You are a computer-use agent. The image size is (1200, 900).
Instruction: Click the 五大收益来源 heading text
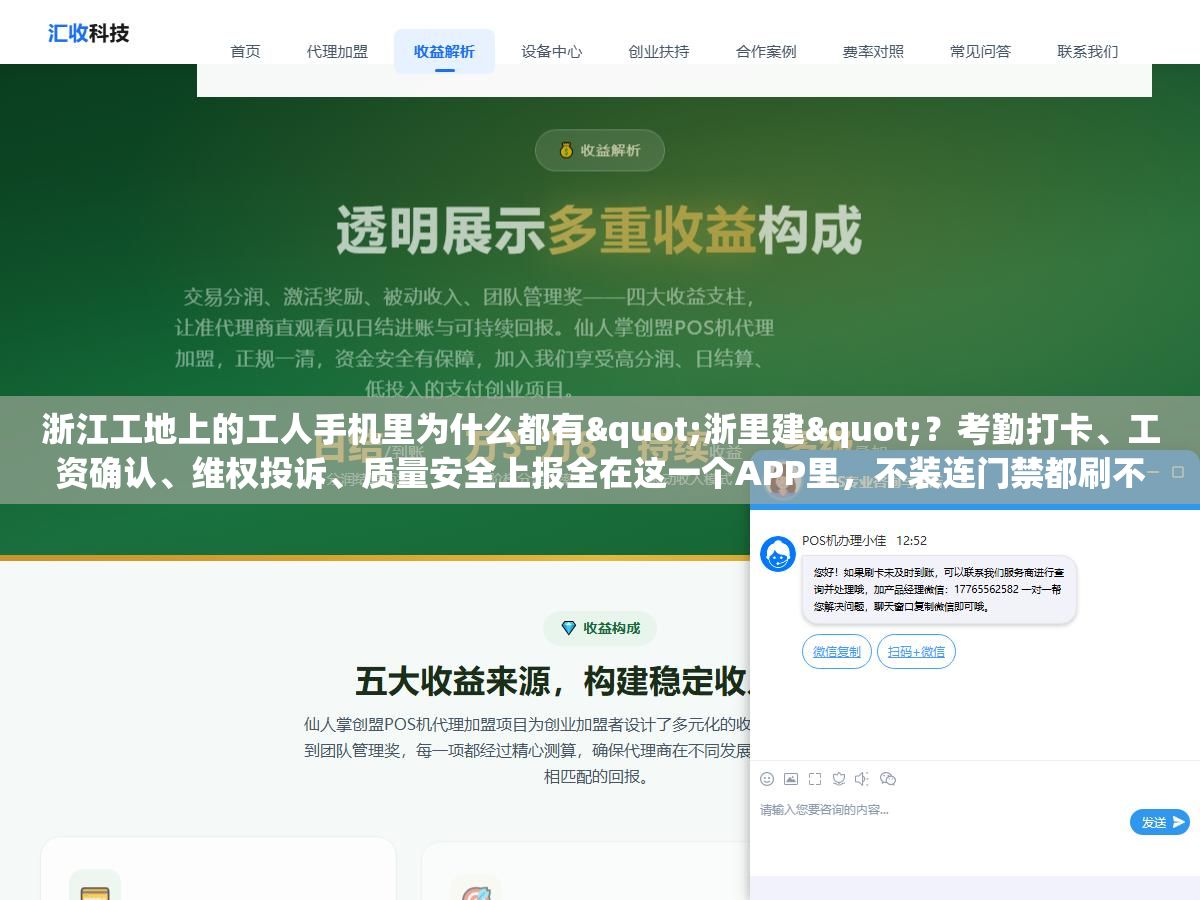click(553, 682)
